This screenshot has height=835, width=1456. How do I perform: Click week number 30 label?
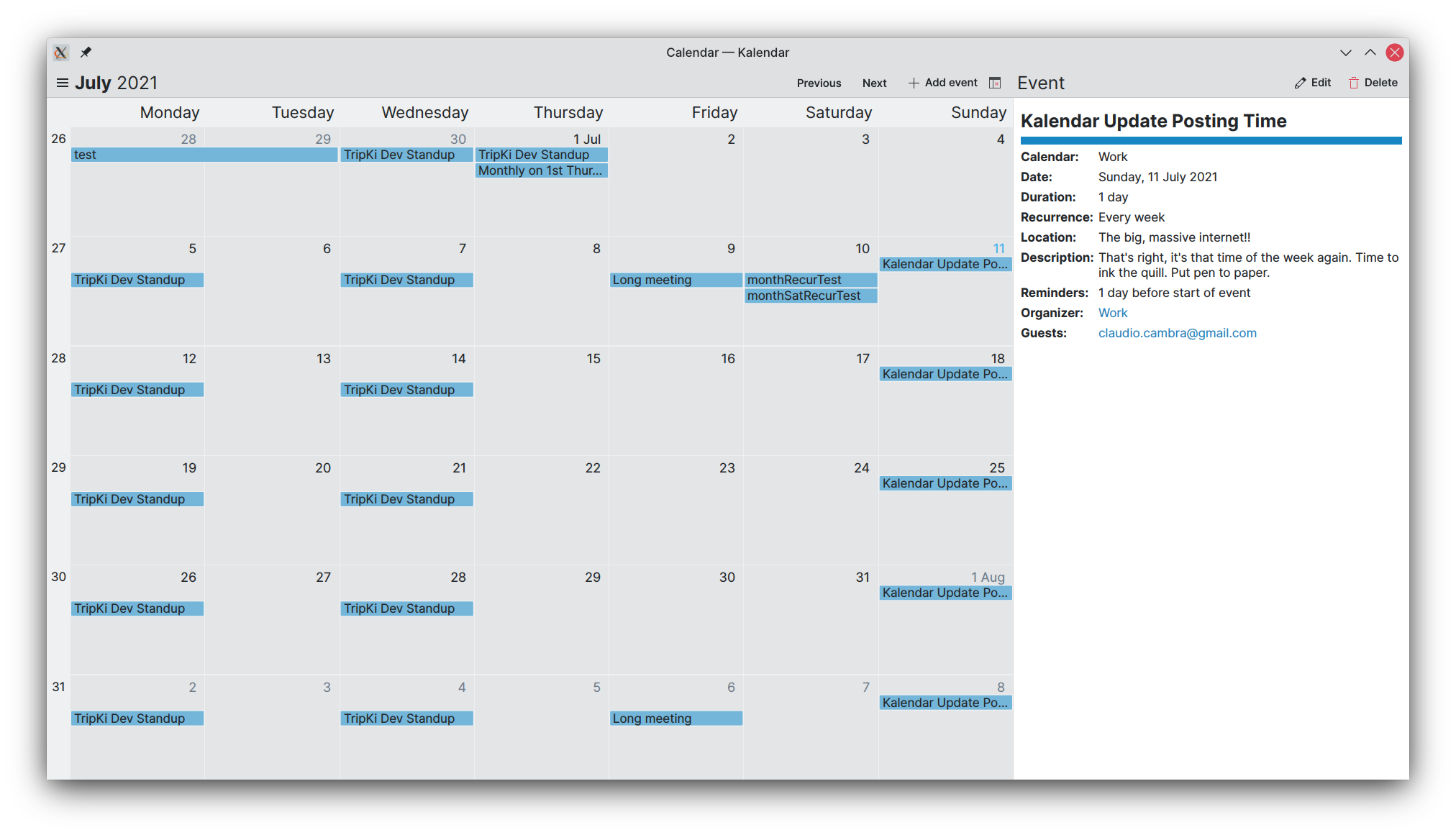coord(58,577)
